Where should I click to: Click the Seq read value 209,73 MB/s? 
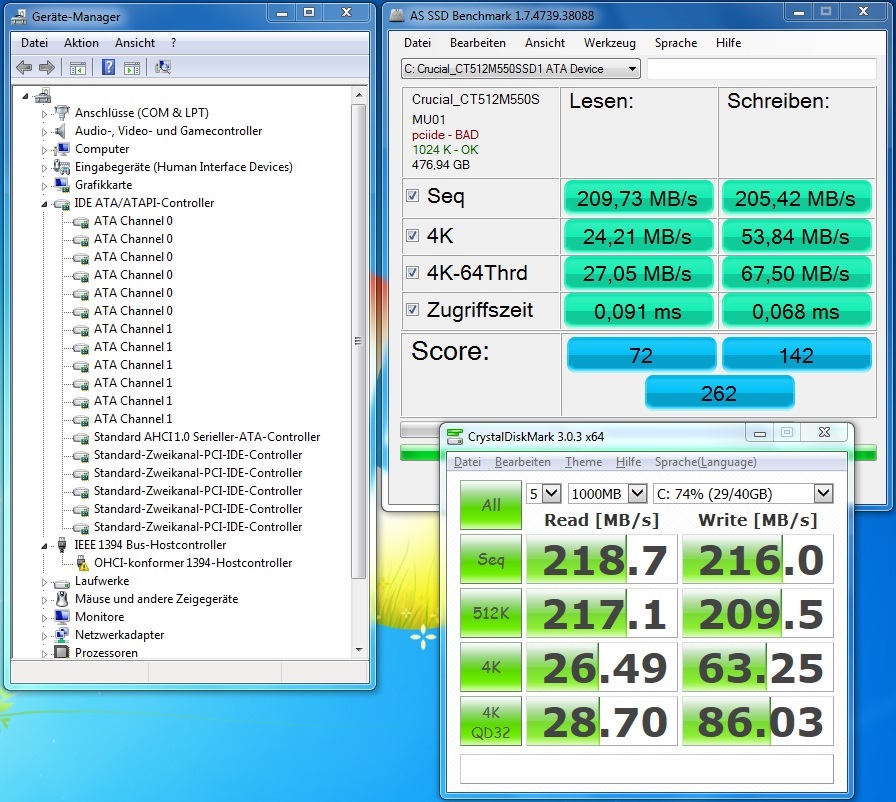(x=638, y=198)
